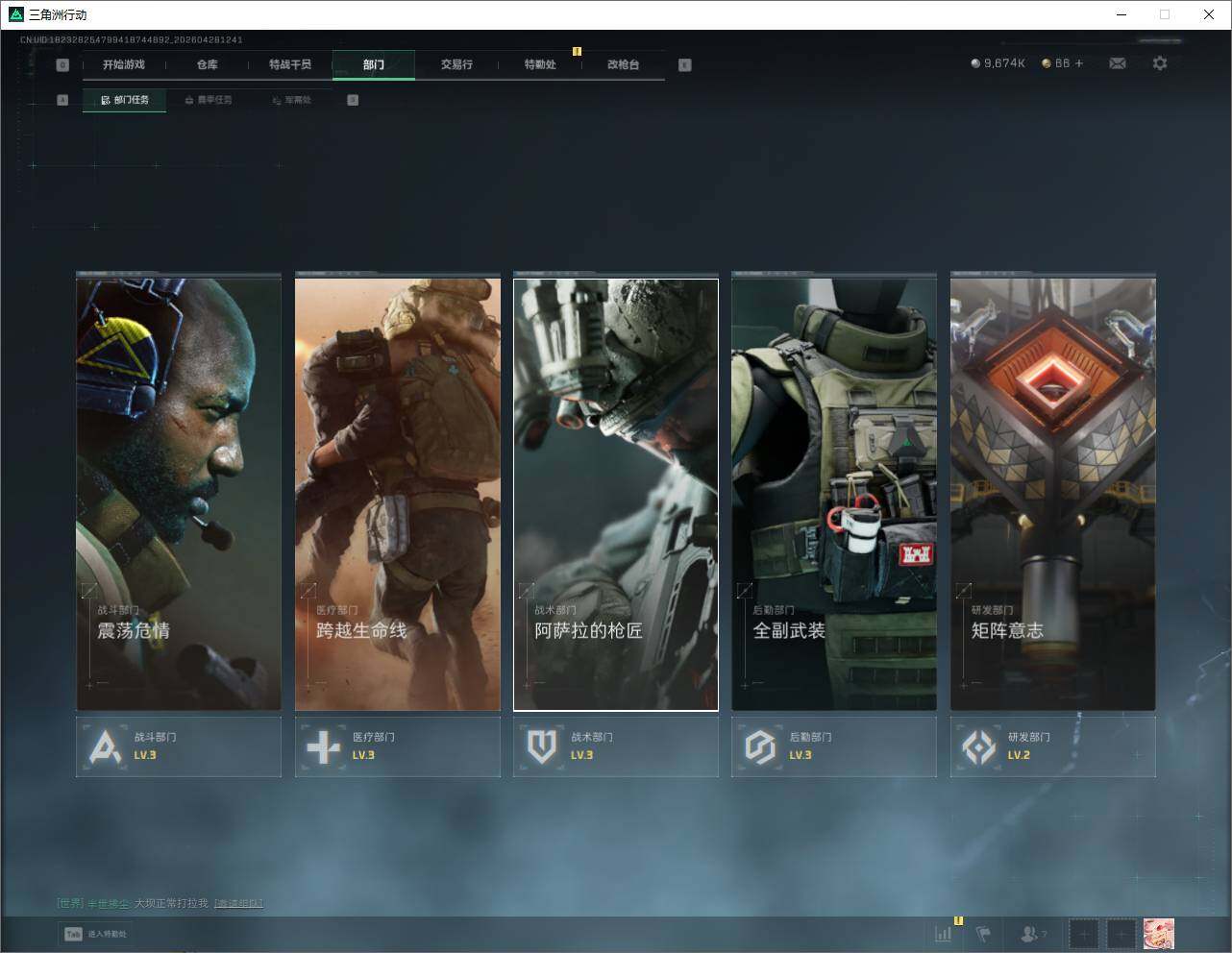
Task: Click the 战斗部门 combat department emblem icon
Action: [105, 746]
